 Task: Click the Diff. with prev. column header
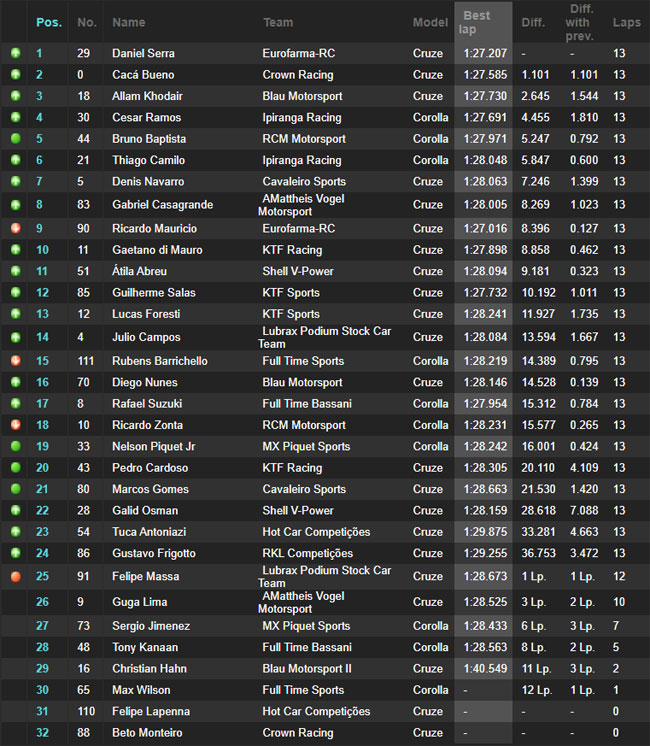tap(579, 22)
